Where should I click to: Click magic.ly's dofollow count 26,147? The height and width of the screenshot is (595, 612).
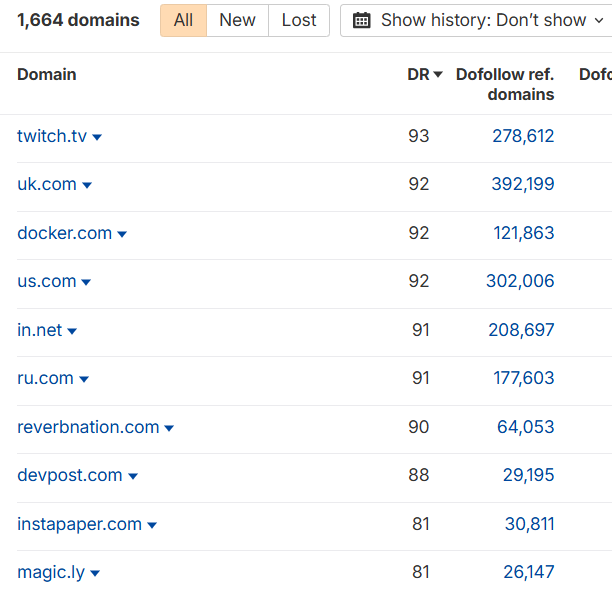(x=529, y=572)
